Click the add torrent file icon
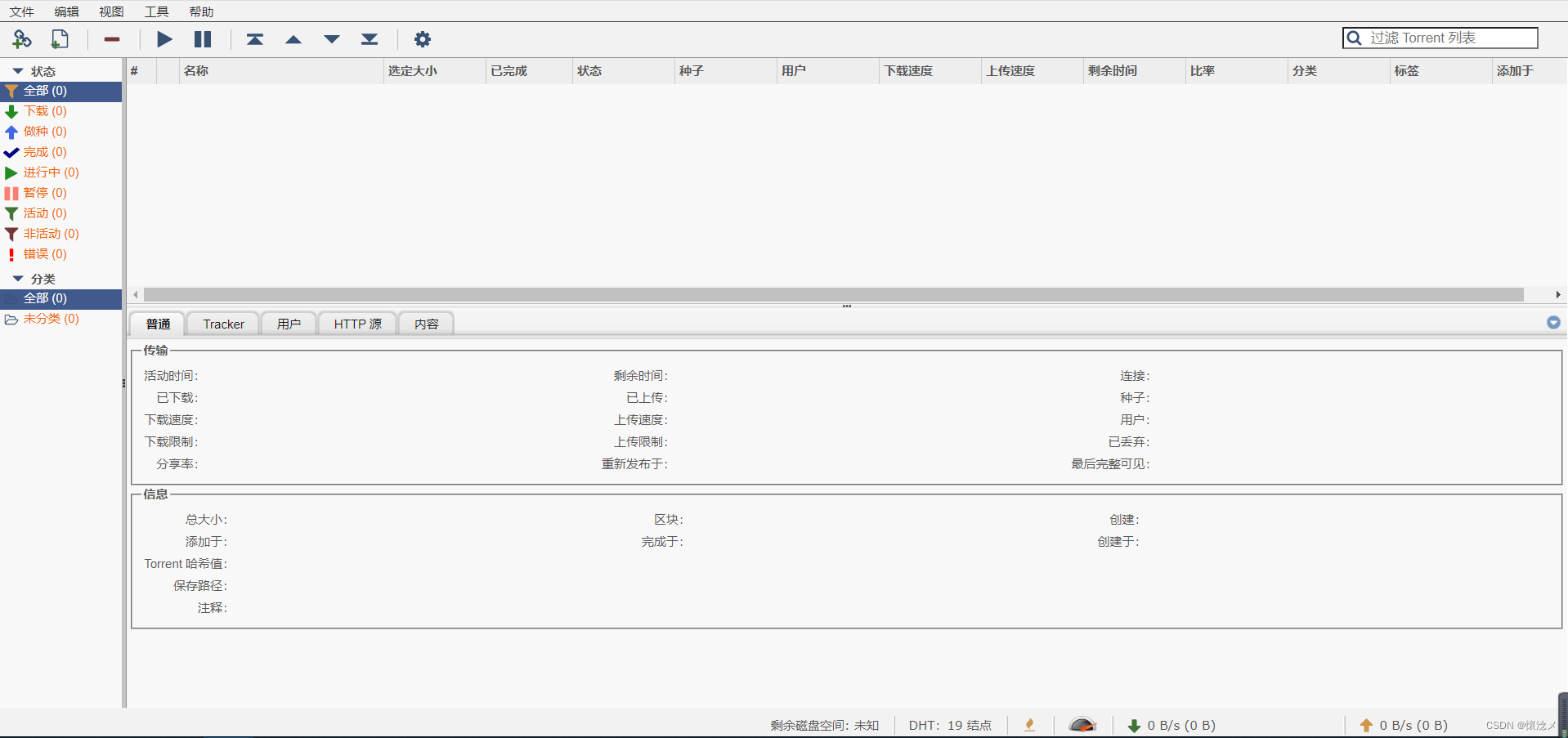Screen dimensions: 1568x738 pos(60,38)
